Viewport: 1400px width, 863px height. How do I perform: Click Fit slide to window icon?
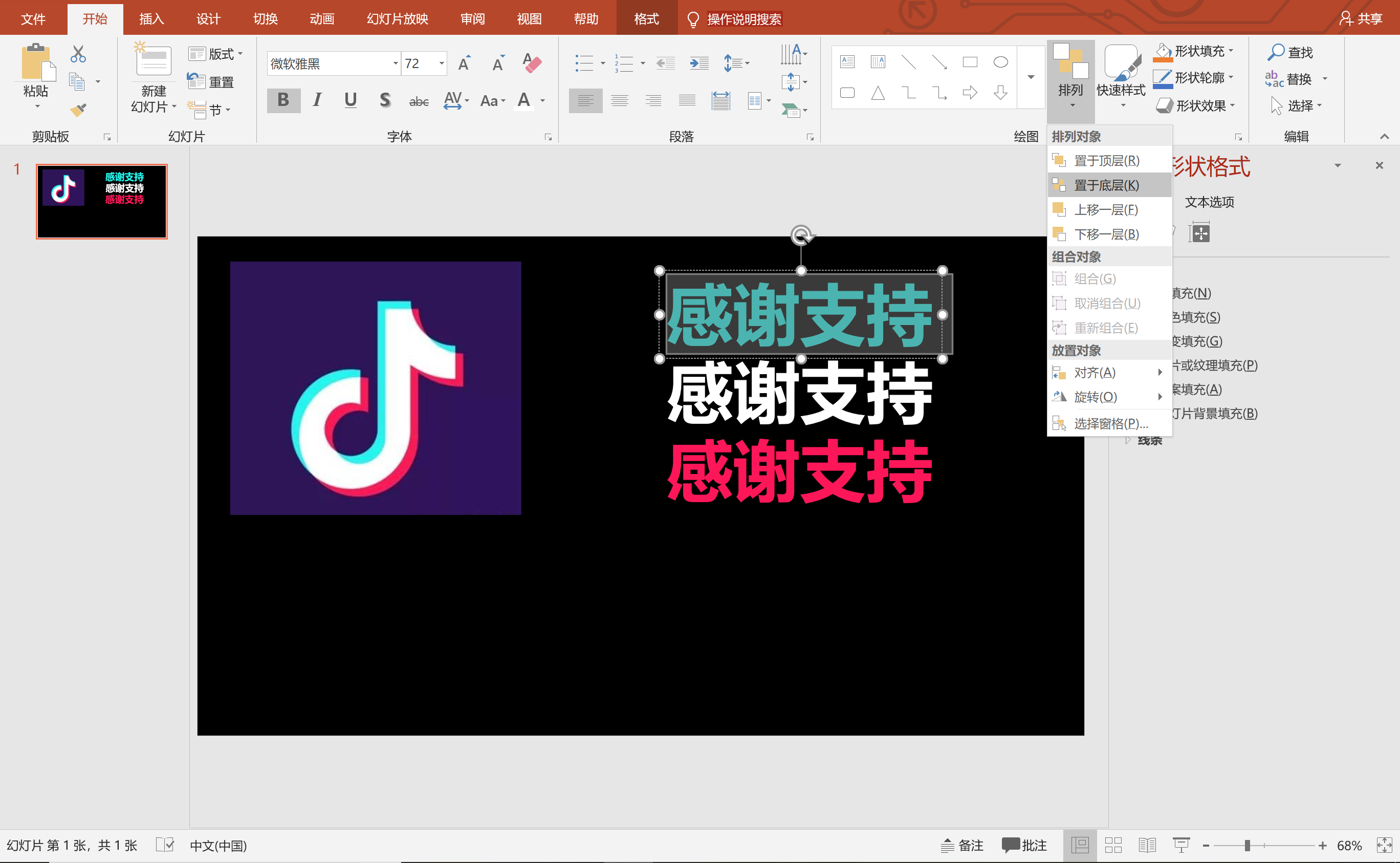click(1385, 845)
